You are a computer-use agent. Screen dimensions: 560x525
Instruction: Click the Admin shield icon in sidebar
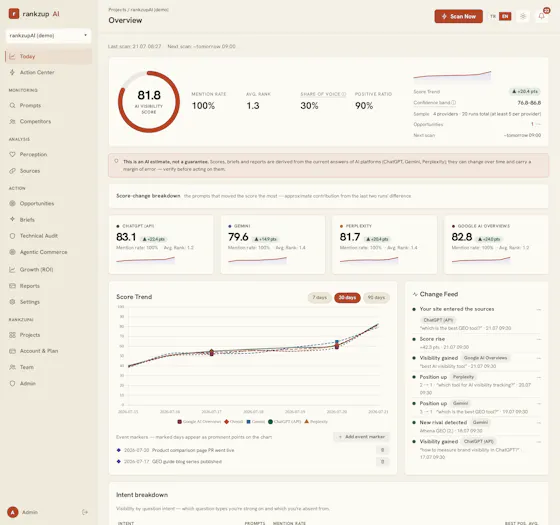(12, 383)
